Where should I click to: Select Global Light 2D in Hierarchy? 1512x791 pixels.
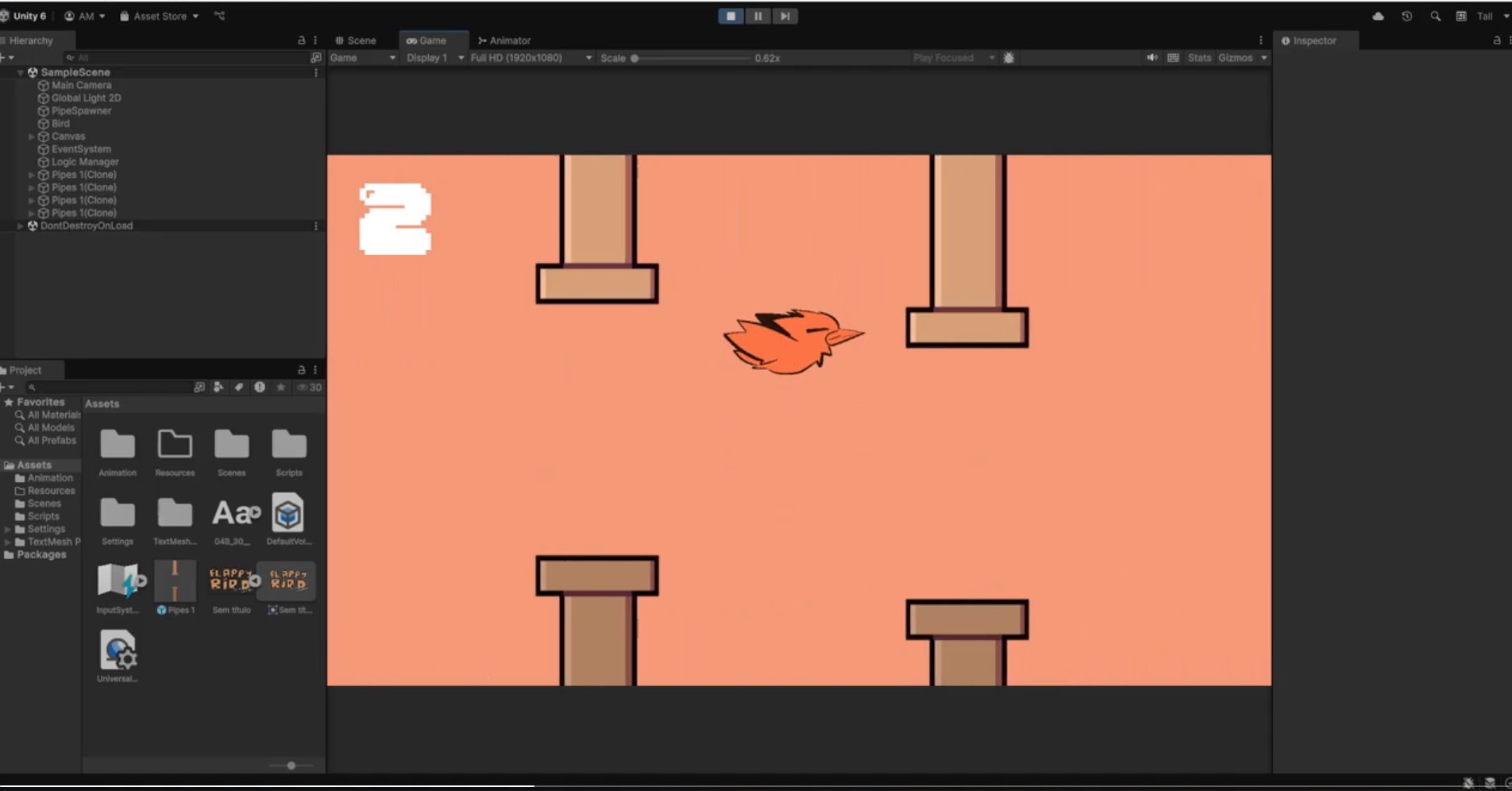(86, 98)
